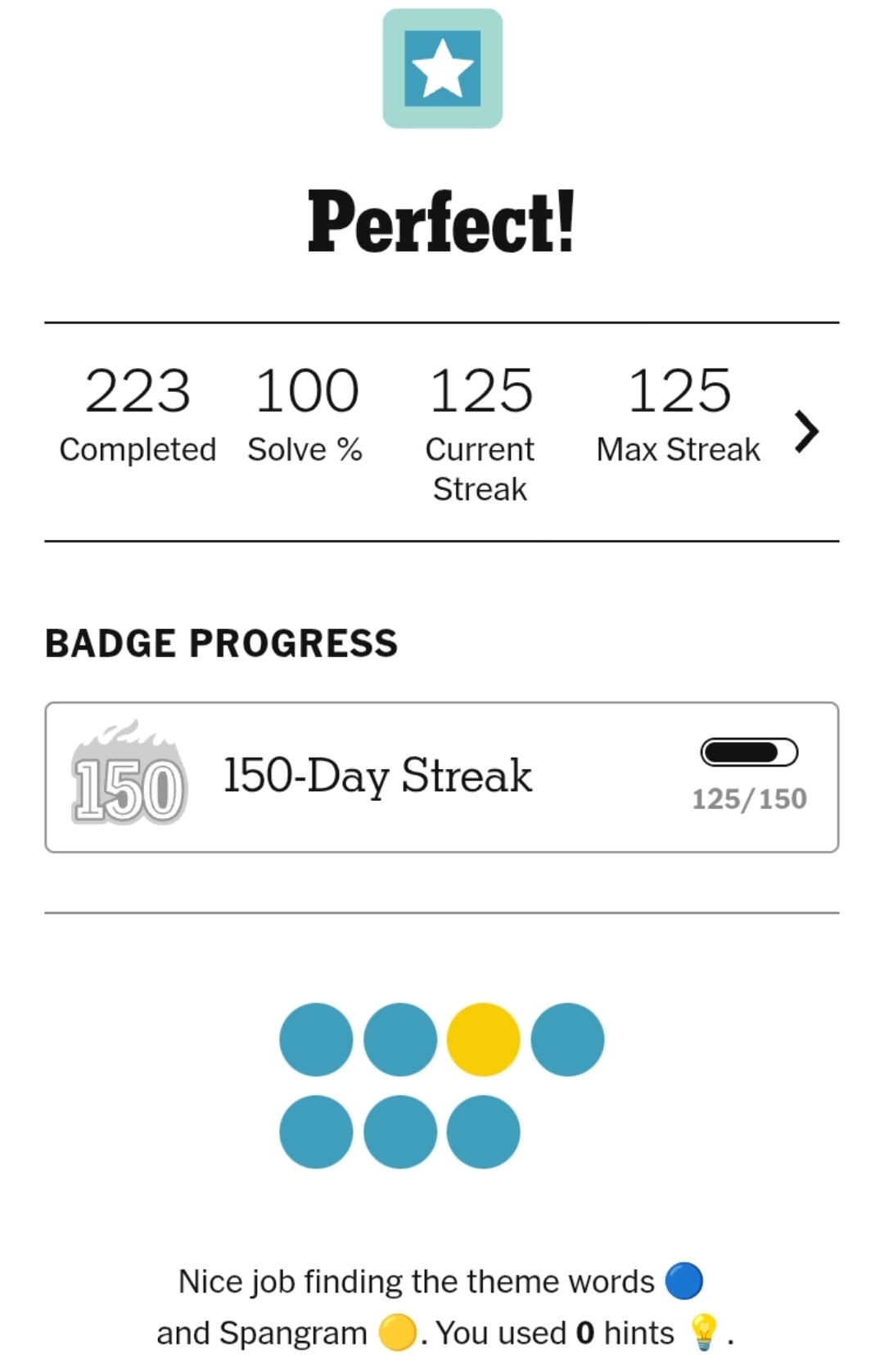Click the 223 Completed statistic
Image resolution: width=884 pixels, height=1372 pixels.
point(138,413)
